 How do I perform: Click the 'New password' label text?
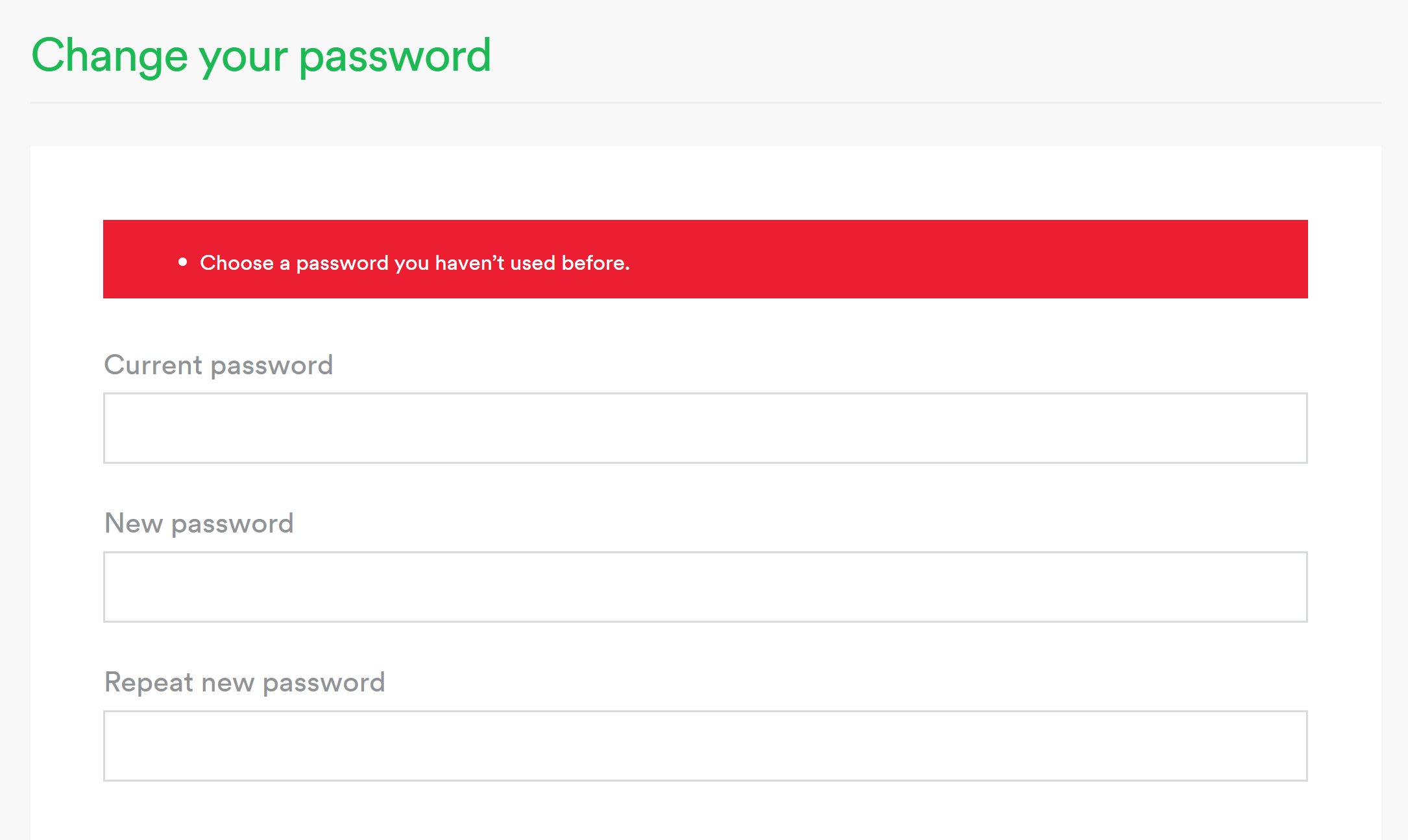[x=199, y=523]
